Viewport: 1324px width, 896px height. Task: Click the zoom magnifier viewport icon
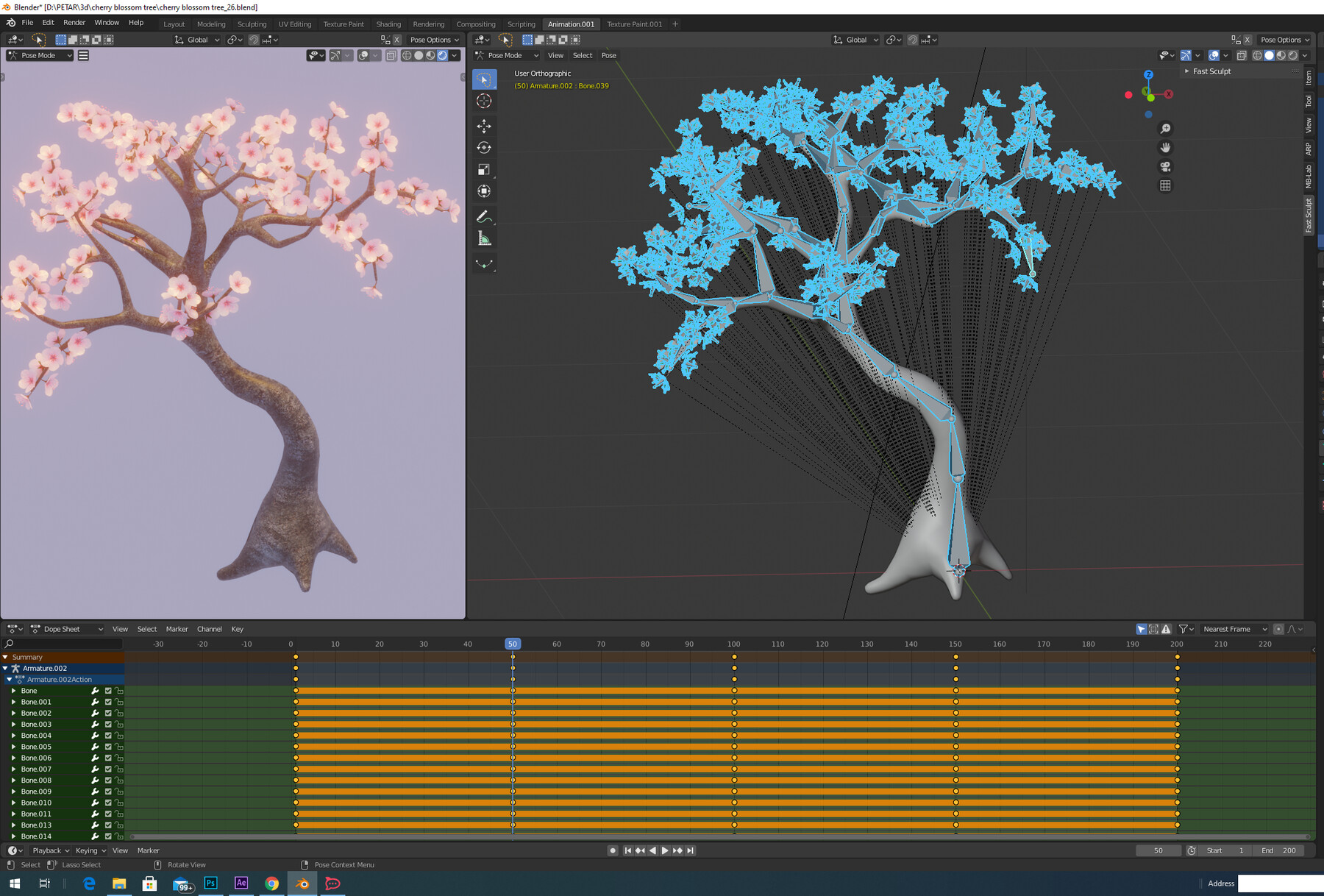pyautogui.click(x=1165, y=129)
